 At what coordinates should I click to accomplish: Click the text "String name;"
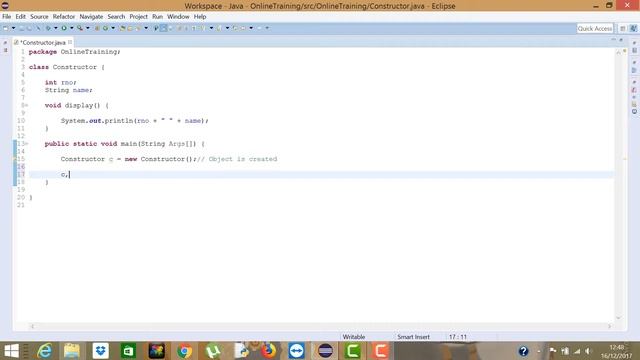pos(69,90)
